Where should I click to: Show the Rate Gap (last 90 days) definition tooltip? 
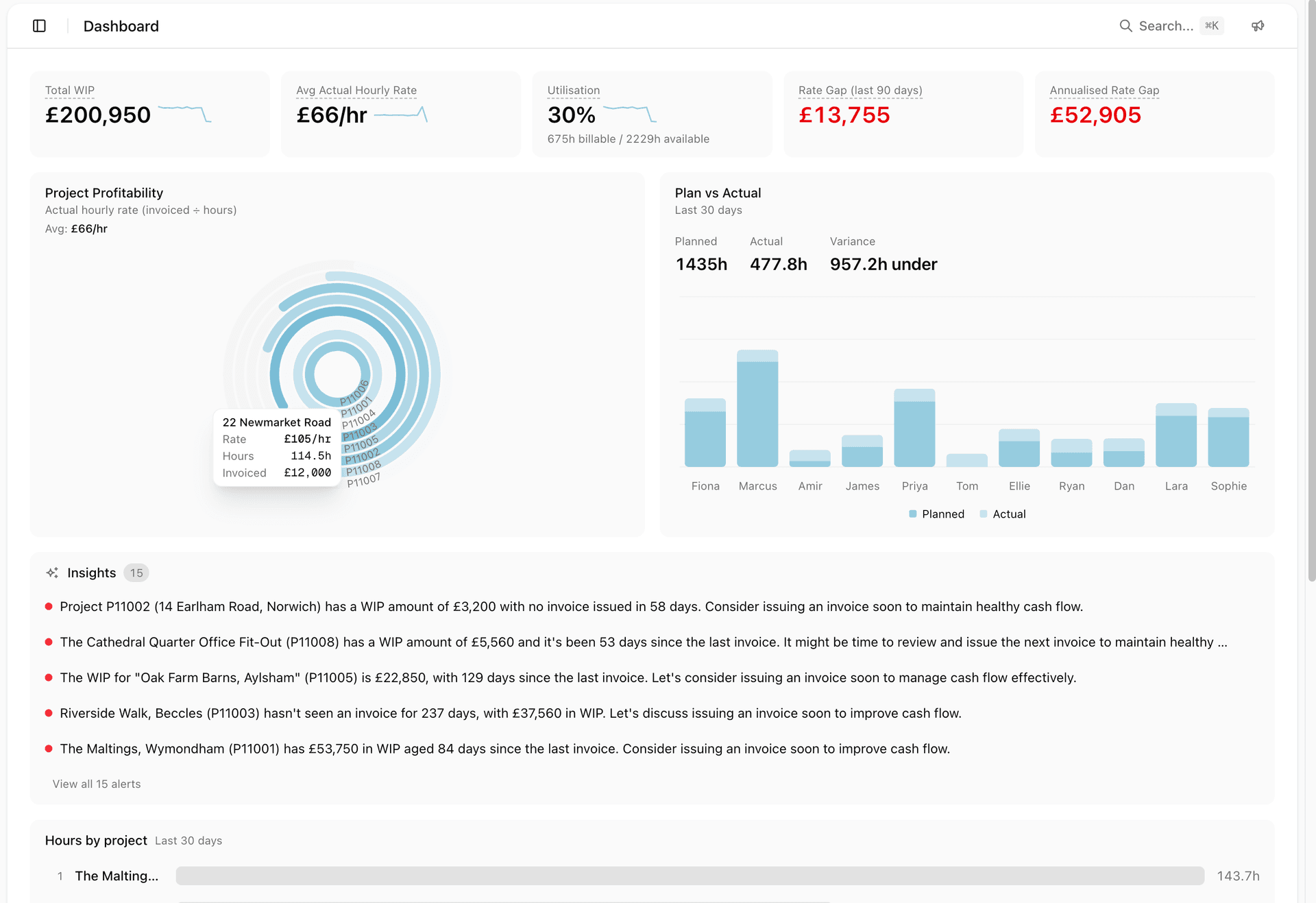(860, 90)
